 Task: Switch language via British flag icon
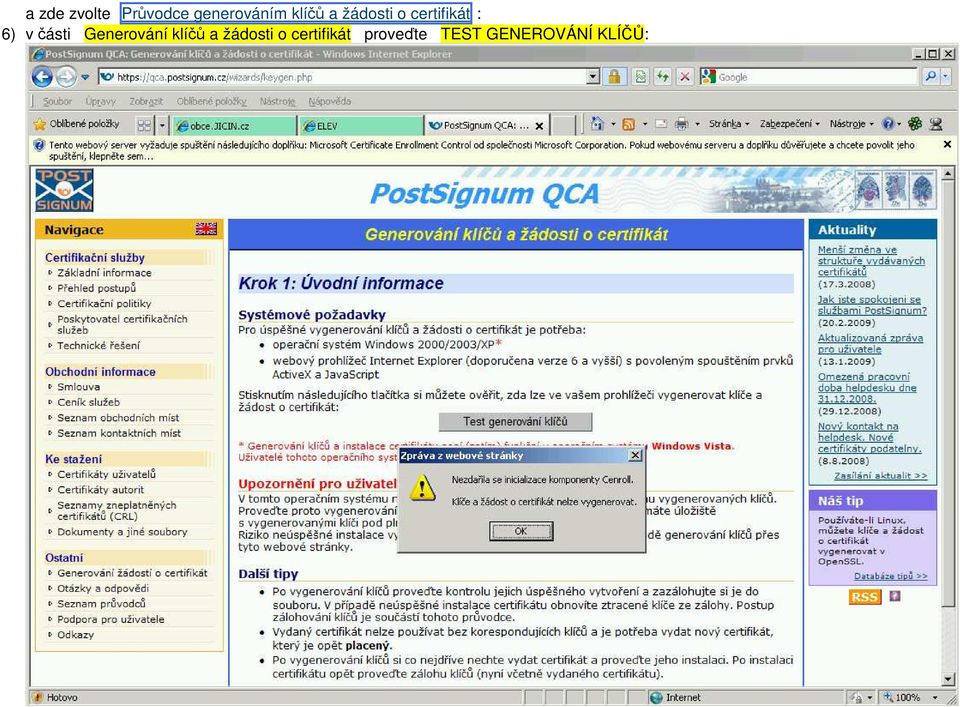point(206,229)
